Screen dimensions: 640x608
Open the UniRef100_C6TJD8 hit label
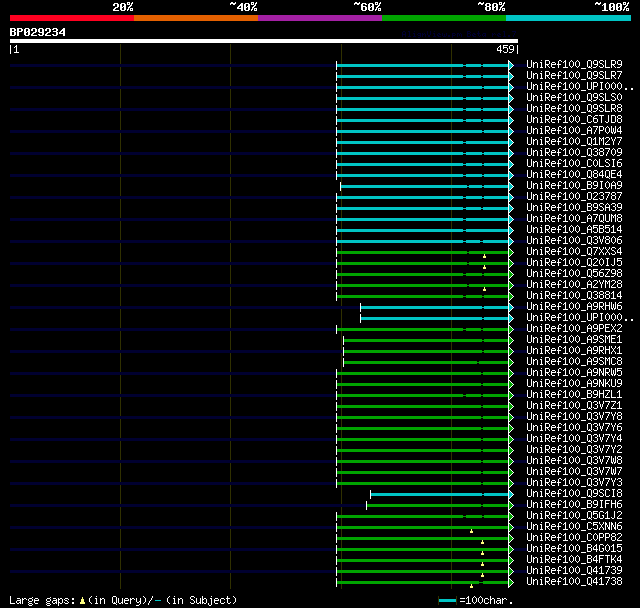coord(574,120)
